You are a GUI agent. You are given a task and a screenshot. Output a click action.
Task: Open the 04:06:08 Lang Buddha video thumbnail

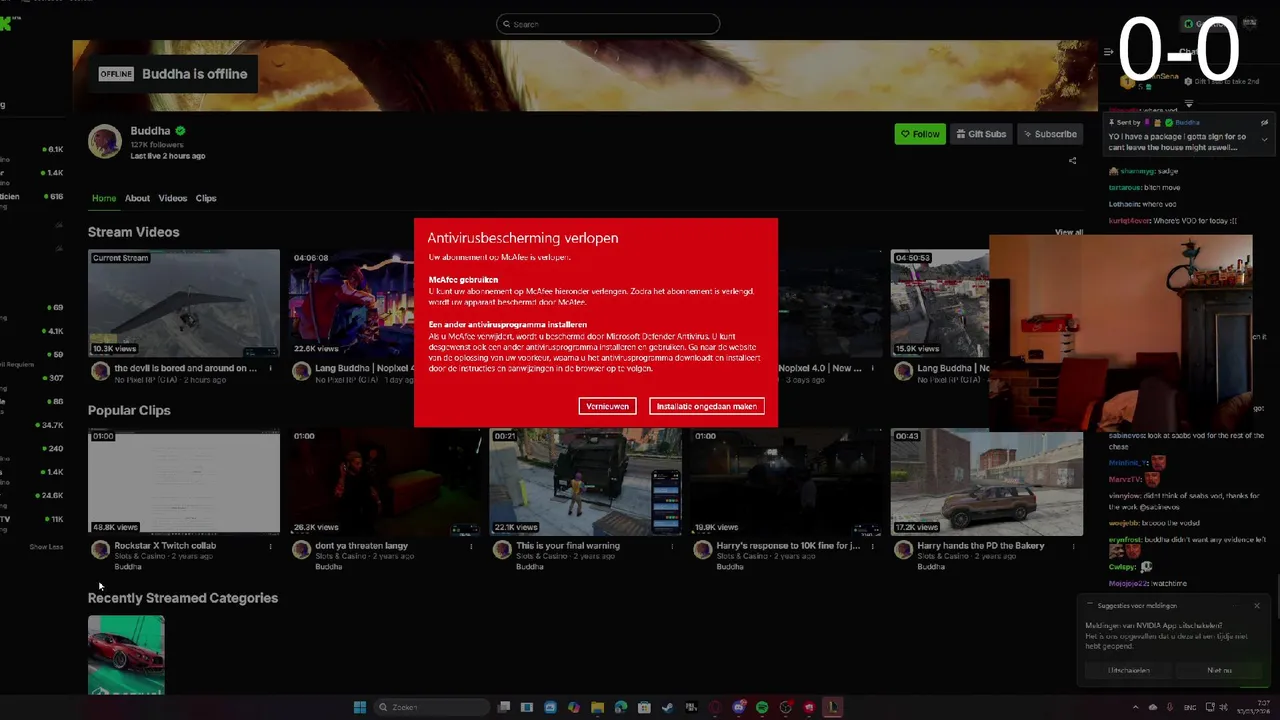(x=351, y=304)
